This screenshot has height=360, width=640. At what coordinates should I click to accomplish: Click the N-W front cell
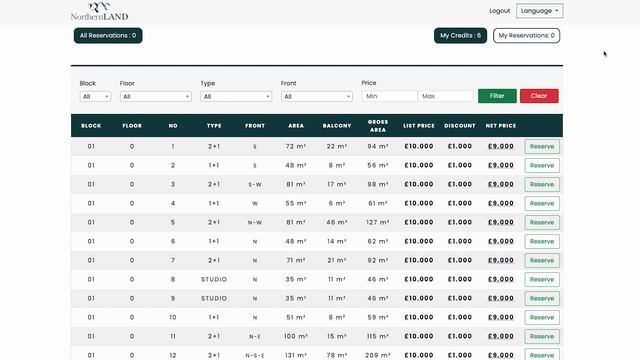pos(255,222)
